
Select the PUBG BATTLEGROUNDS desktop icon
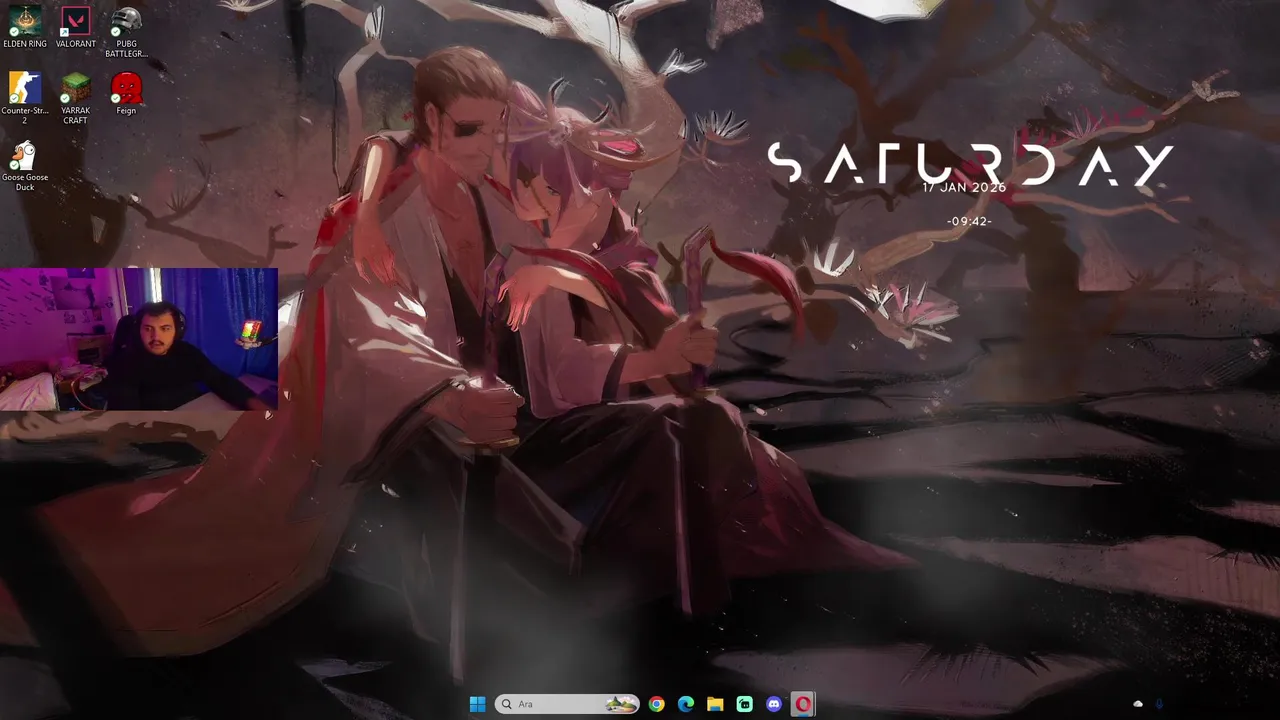(126, 32)
